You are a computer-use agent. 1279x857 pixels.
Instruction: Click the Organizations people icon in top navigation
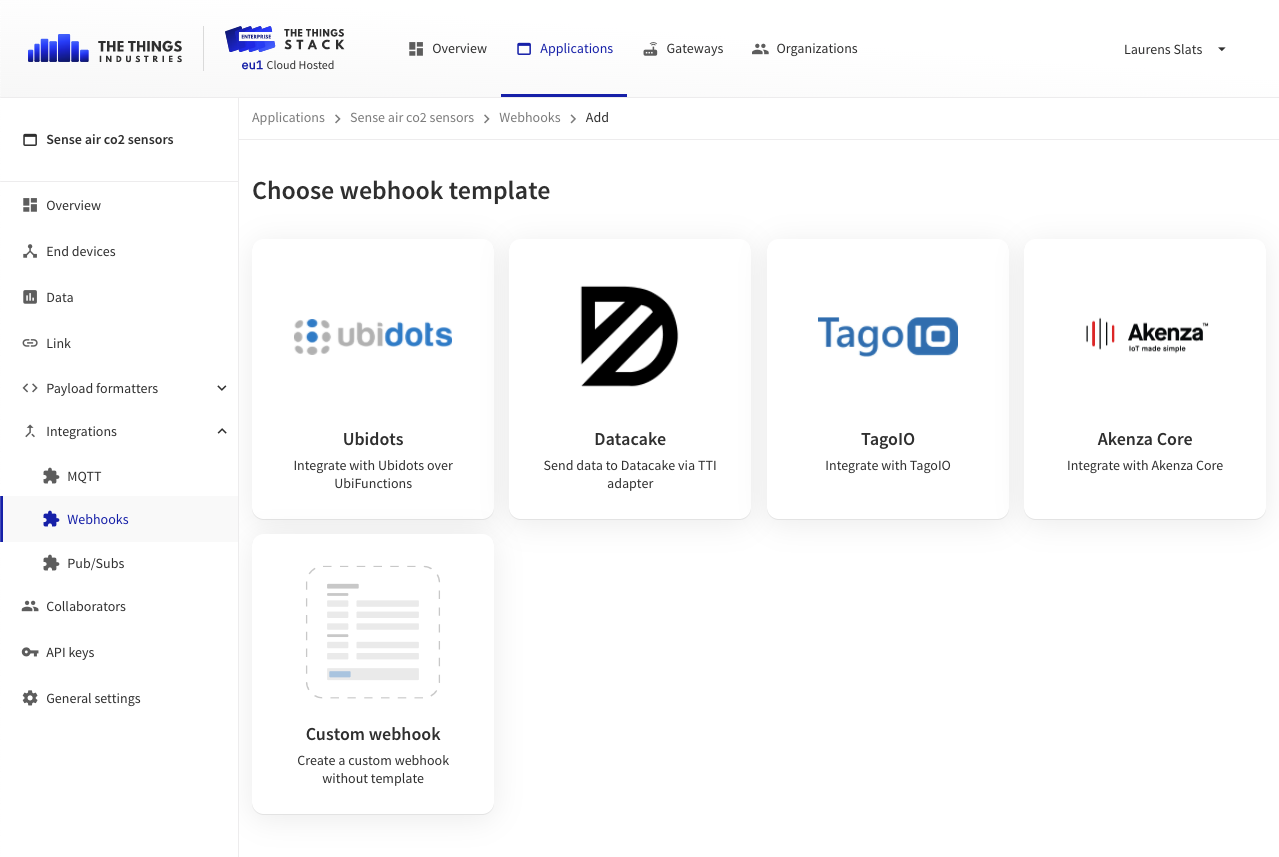tap(760, 49)
